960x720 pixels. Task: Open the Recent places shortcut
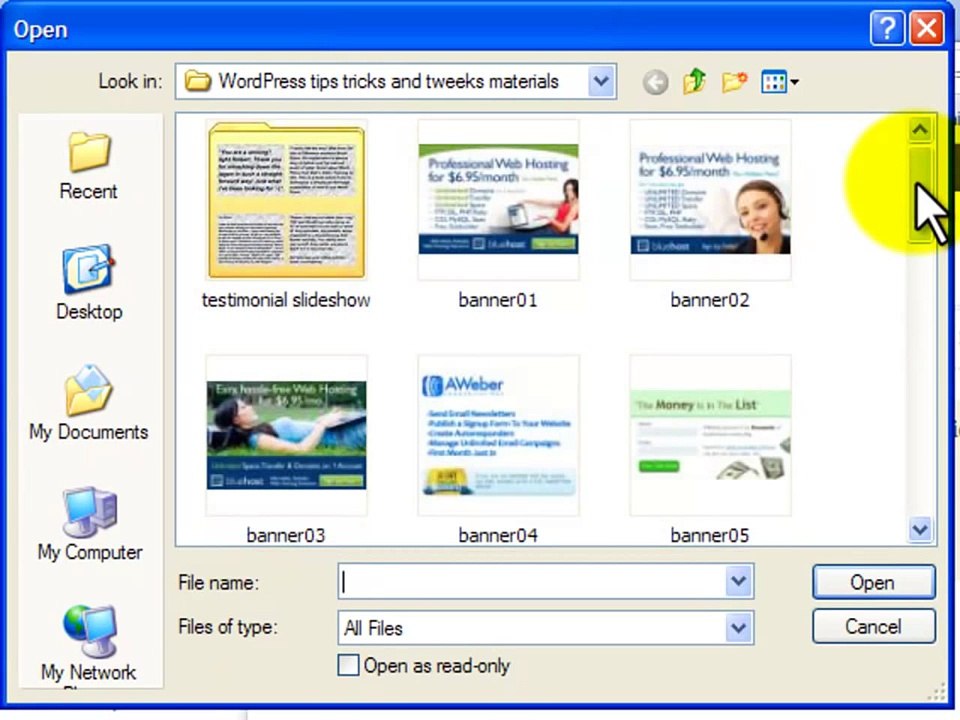[89, 165]
